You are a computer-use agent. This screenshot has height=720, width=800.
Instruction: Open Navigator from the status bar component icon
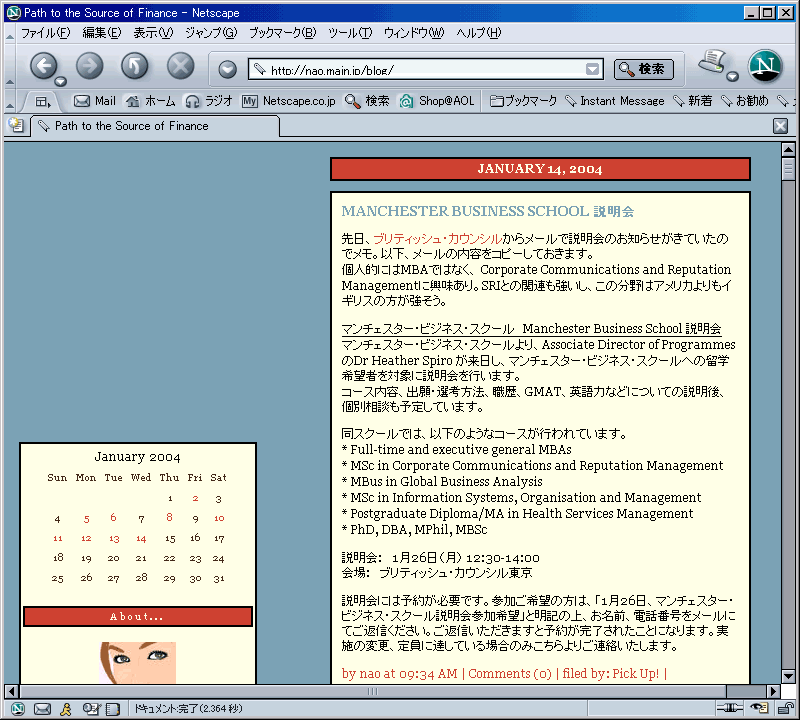coord(17,709)
